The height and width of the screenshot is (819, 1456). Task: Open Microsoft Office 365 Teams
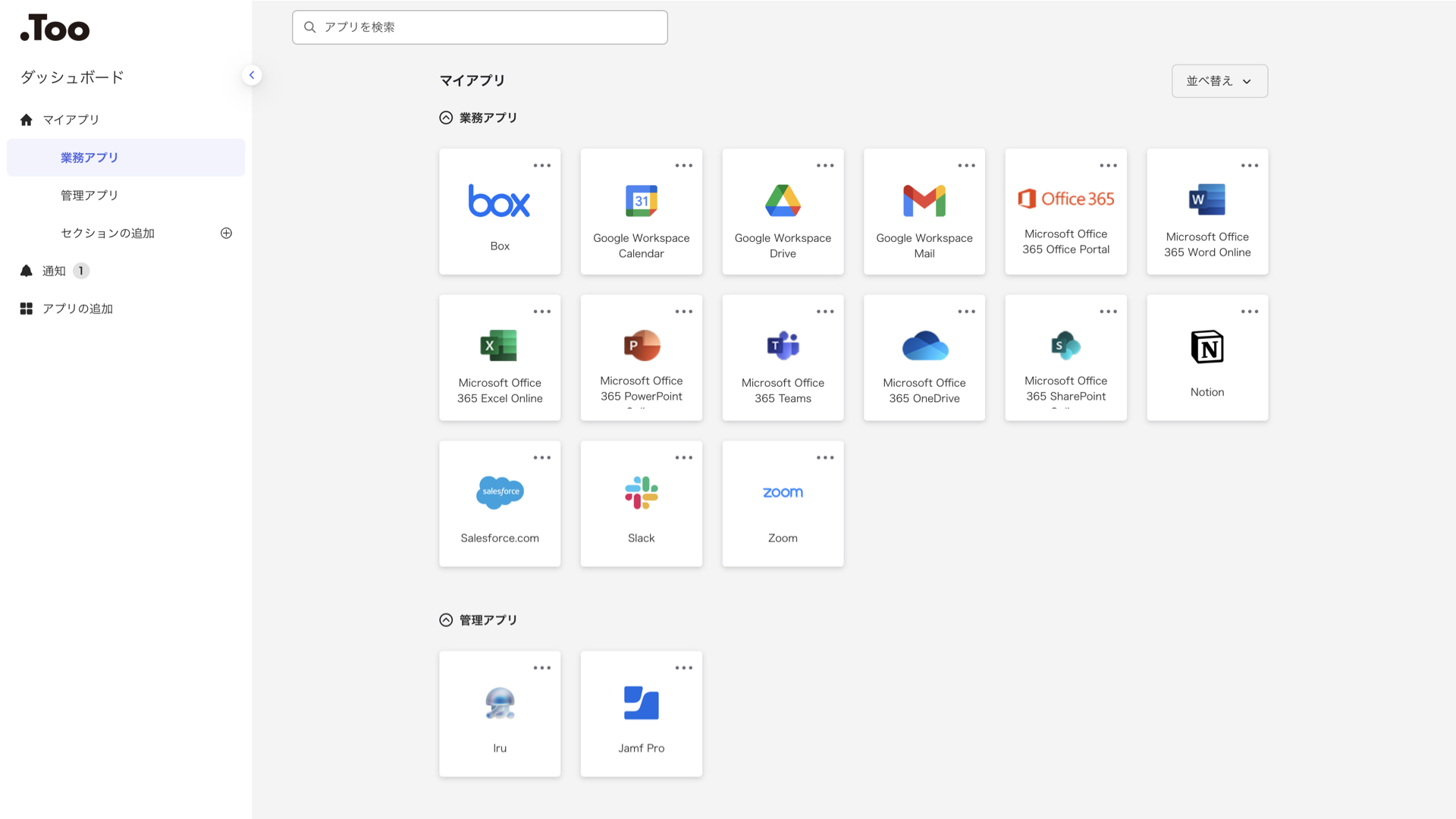[x=783, y=358]
